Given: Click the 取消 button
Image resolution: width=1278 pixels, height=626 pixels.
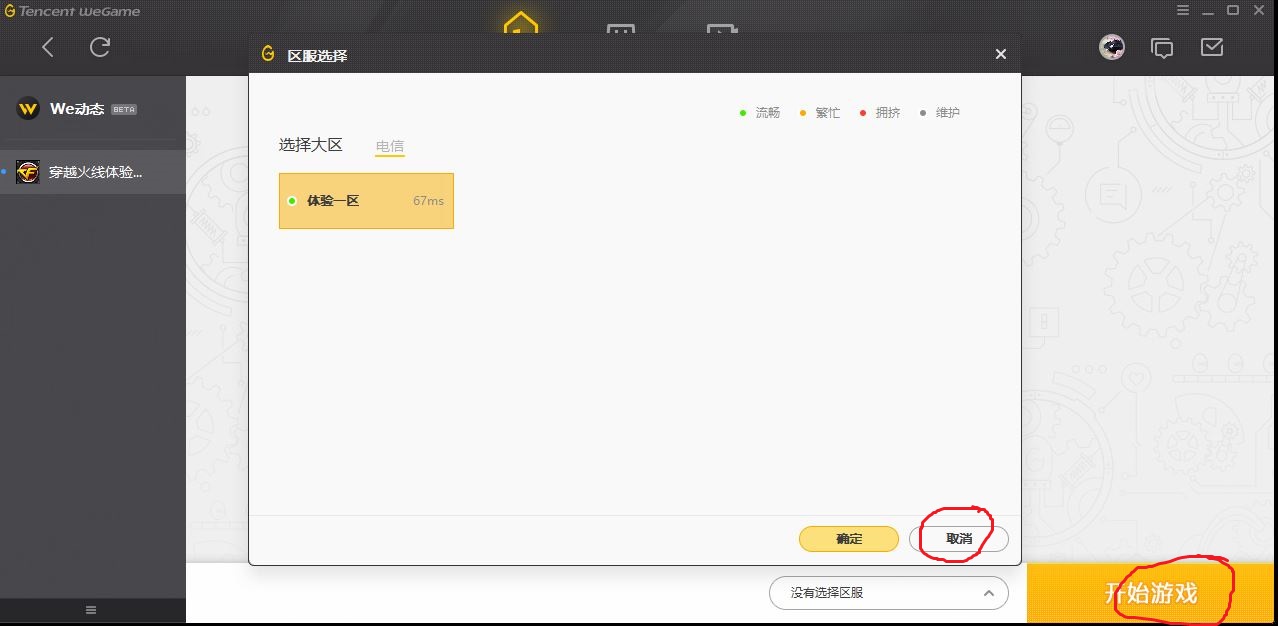Looking at the screenshot, I should [x=959, y=539].
